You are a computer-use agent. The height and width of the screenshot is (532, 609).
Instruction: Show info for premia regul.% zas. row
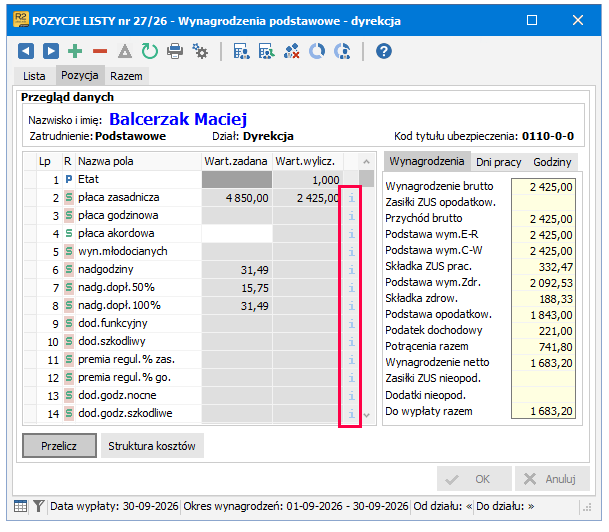click(351, 360)
